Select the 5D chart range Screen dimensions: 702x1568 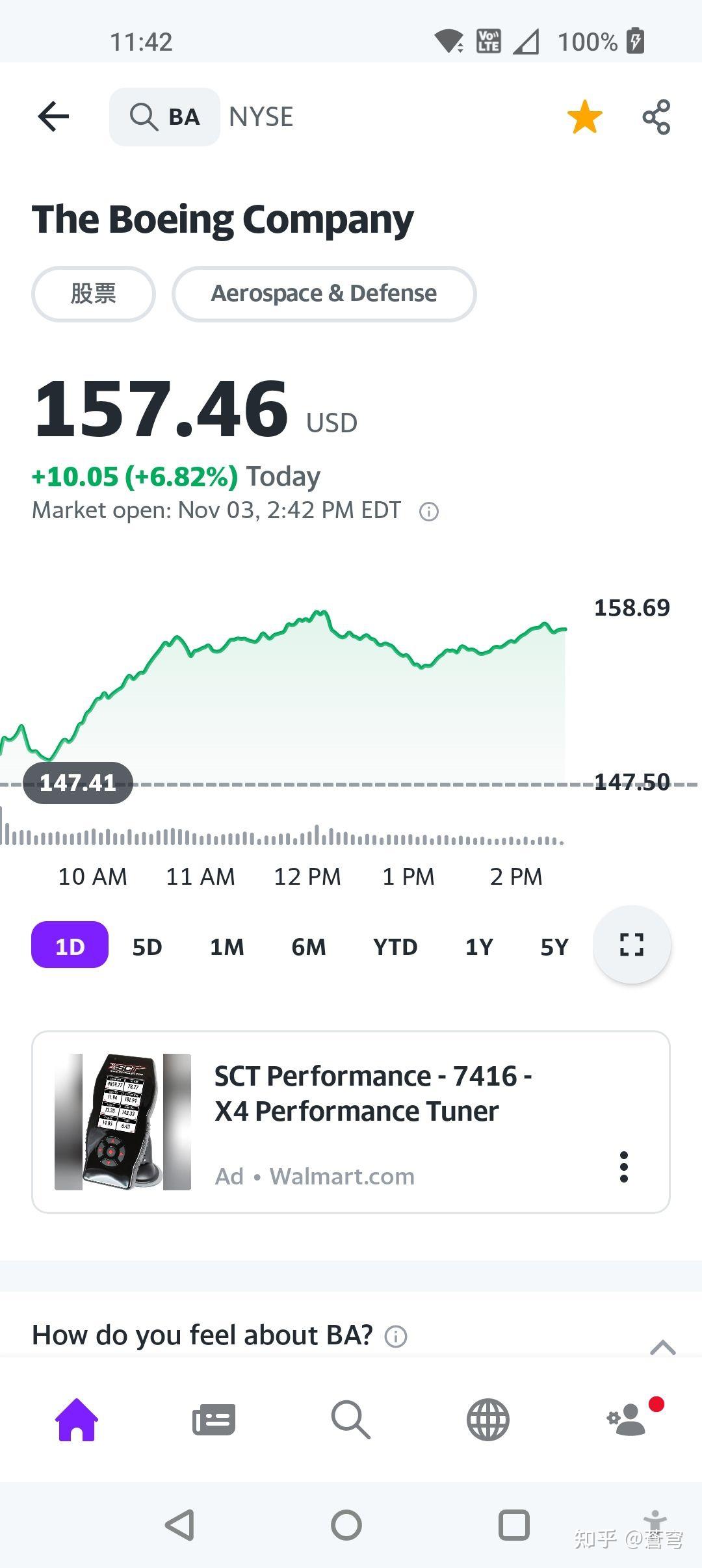pyautogui.click(x=147, y=947)
